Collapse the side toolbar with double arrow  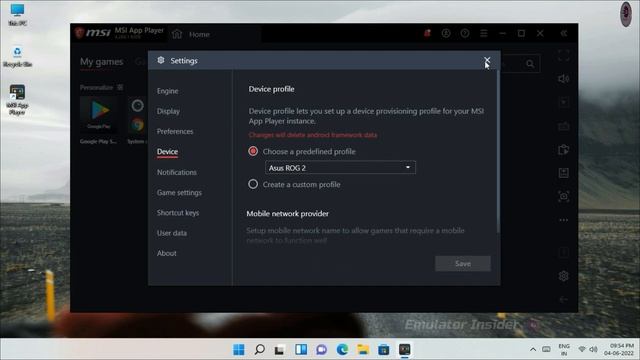tap(564, 33)
